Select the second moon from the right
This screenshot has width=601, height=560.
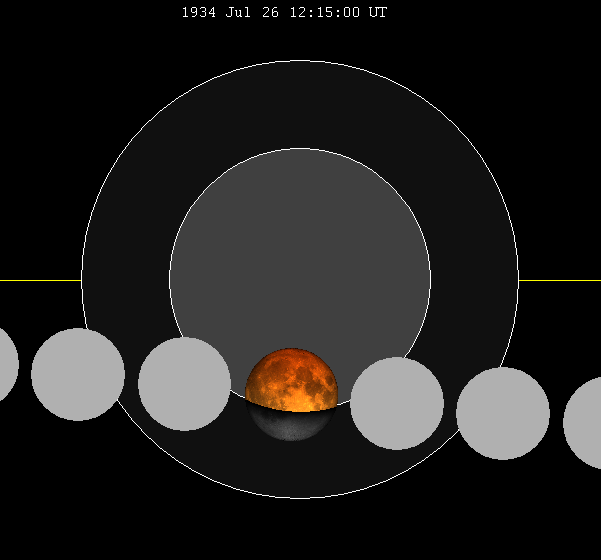coord(503,413)
